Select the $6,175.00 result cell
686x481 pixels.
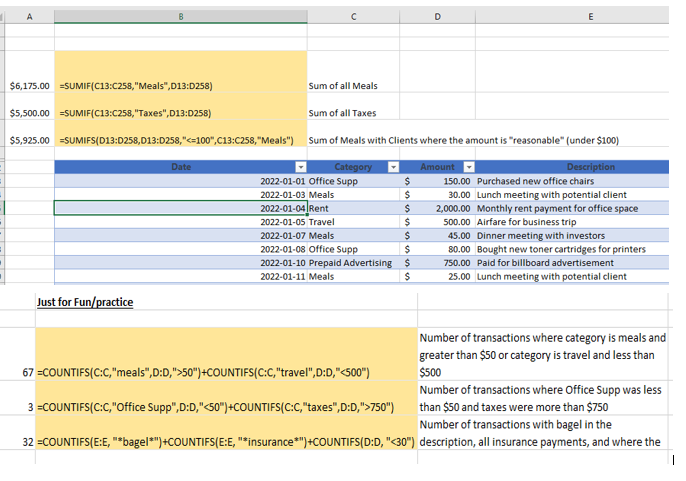pos(29,71)
